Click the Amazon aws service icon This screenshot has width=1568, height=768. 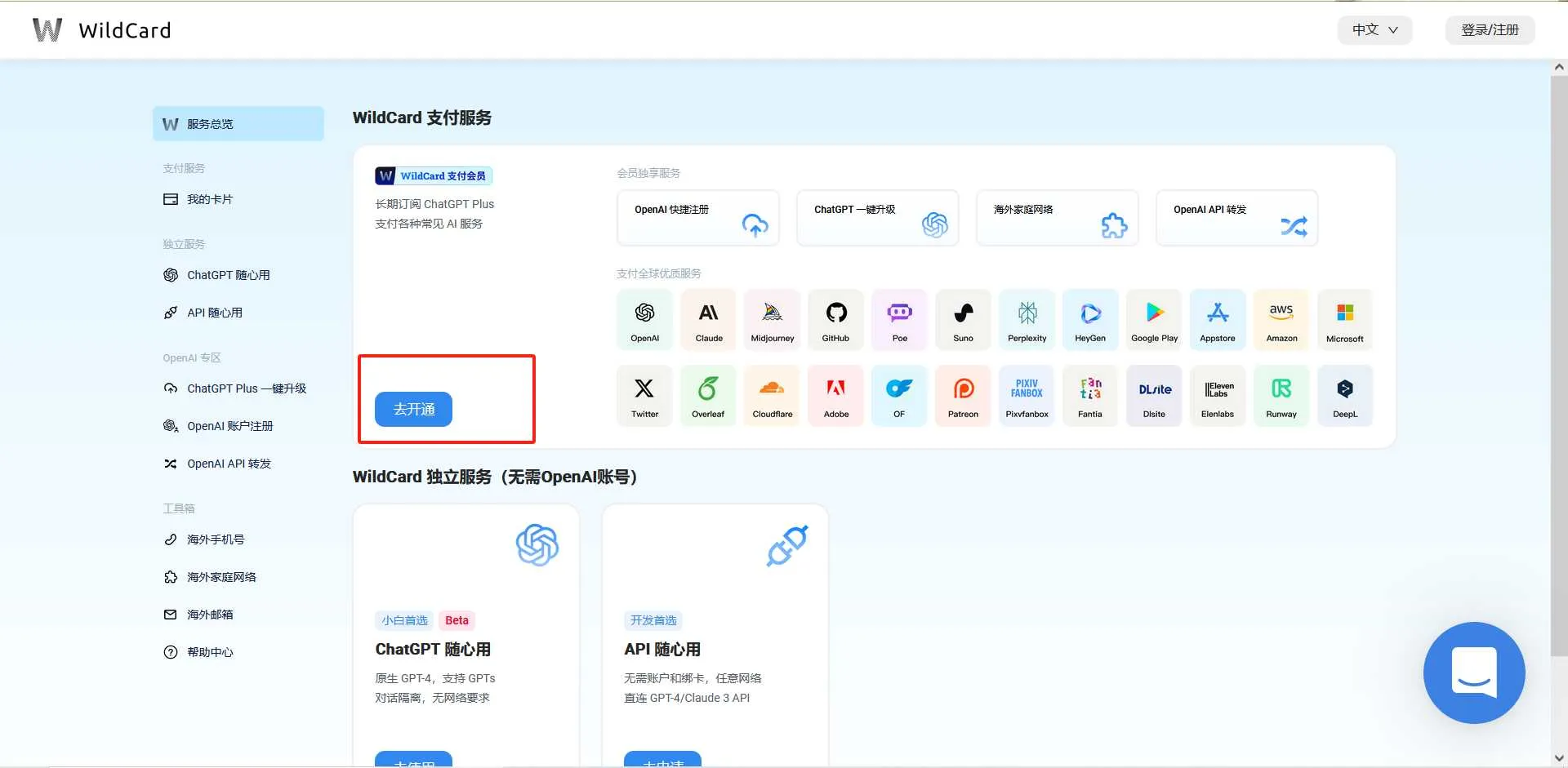point(1281,320)
